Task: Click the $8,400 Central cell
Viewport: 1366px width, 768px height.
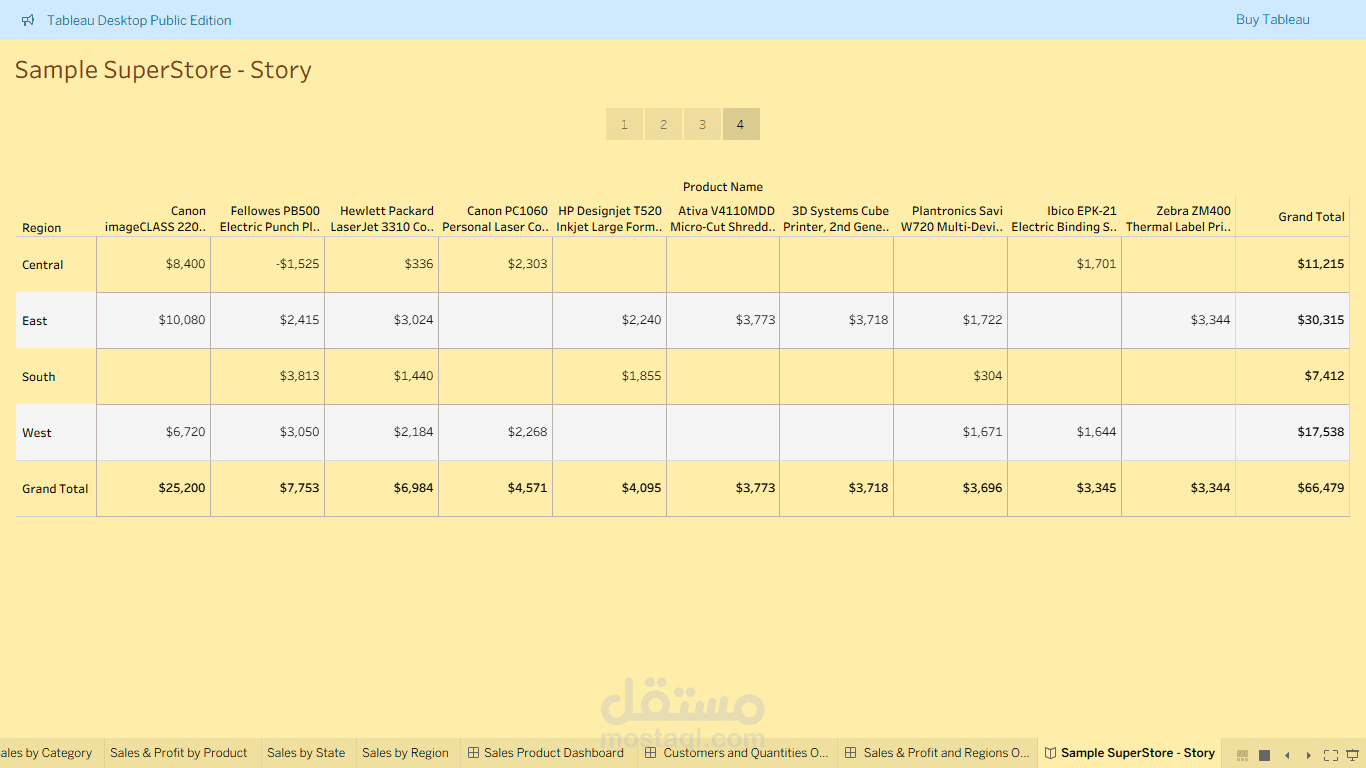Action: (154, 264)
